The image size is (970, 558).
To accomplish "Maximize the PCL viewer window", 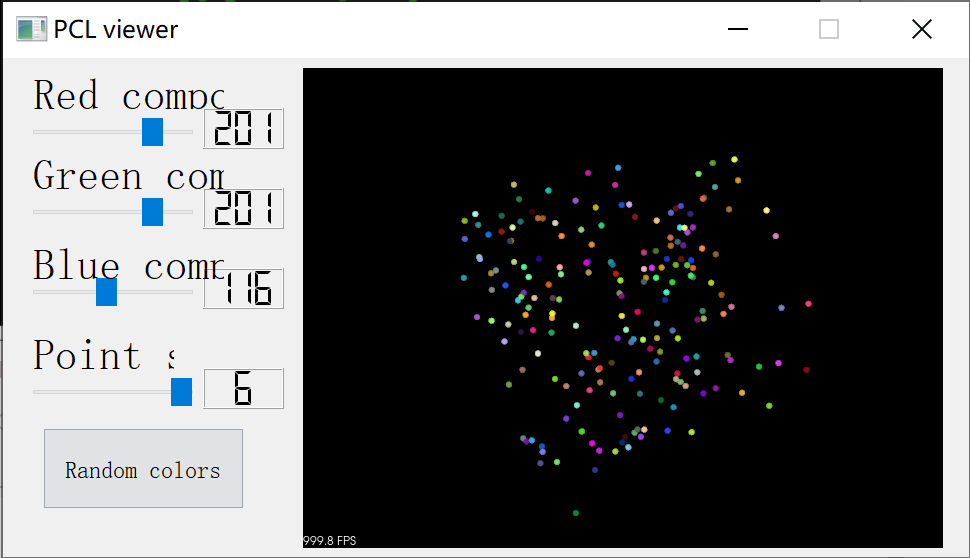I will pyautogui.click(x=829, y=29).
